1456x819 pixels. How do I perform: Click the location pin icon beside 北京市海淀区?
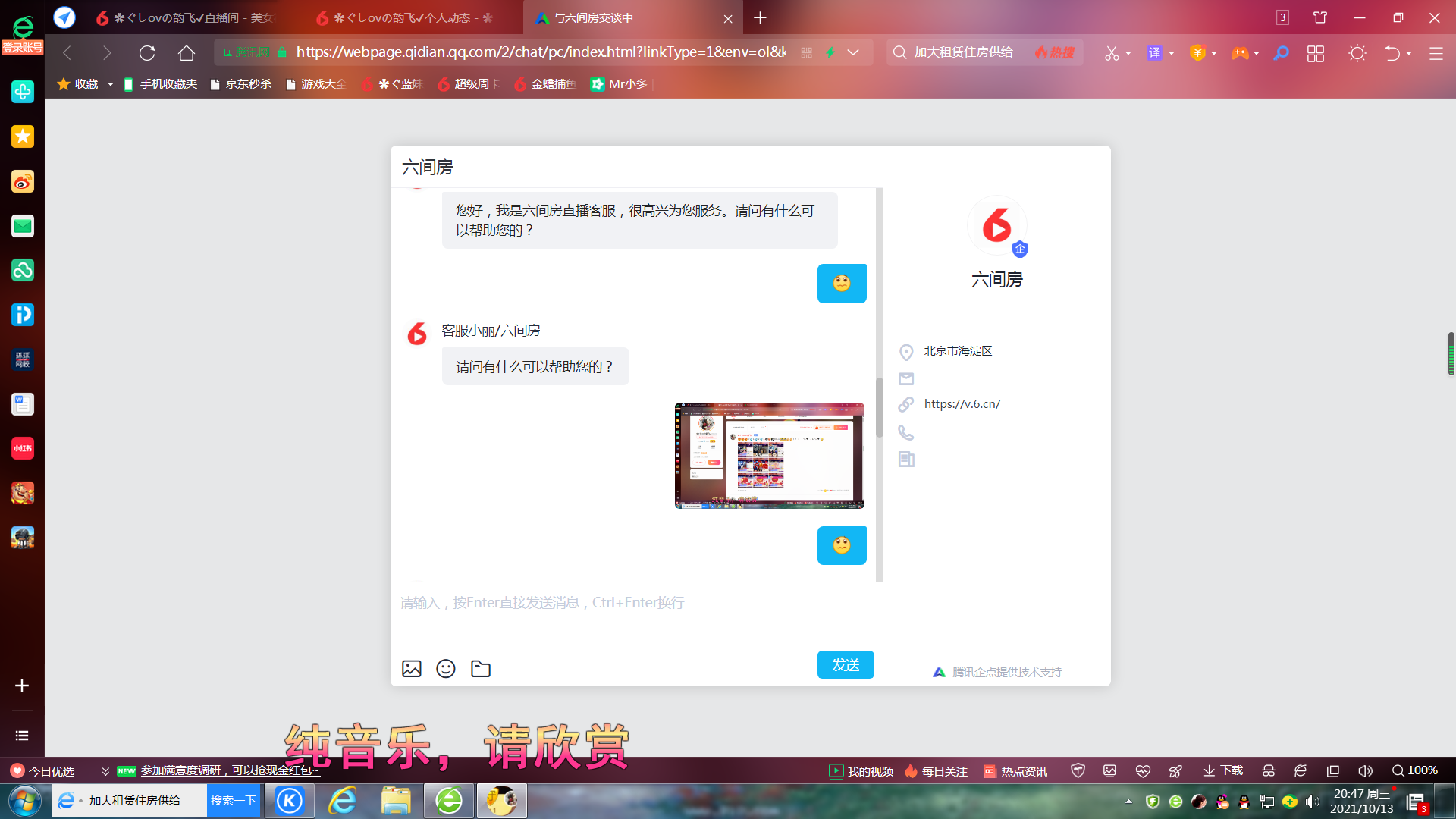coord(906,353)
